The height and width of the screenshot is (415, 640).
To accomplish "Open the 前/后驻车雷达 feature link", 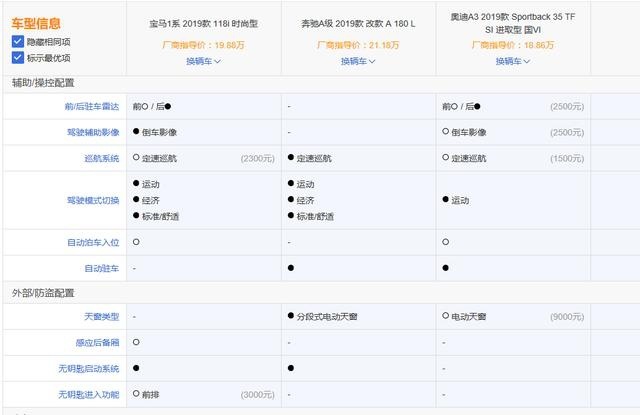I will [92, 107].
